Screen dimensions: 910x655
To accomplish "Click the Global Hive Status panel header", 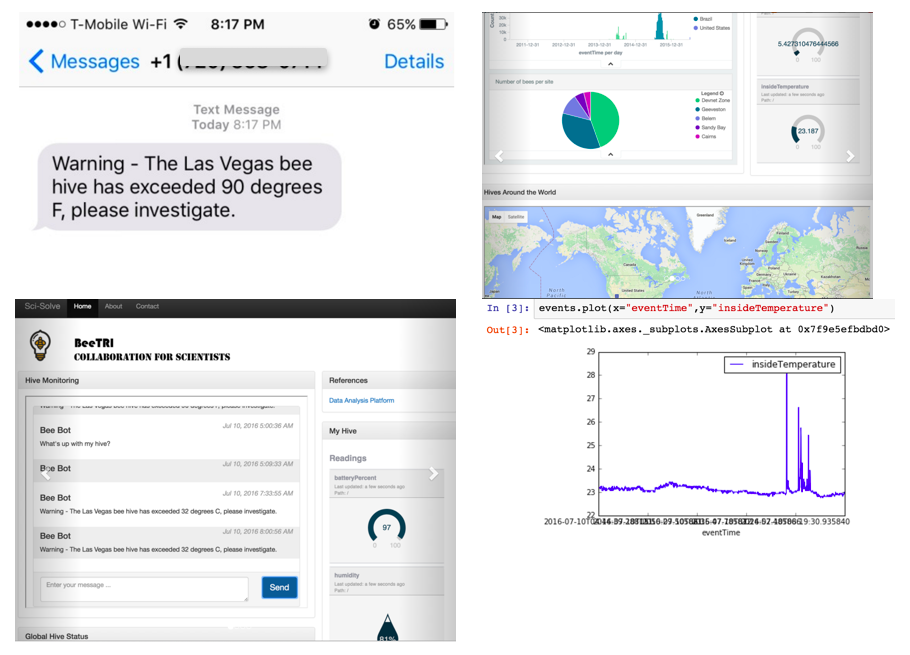I will tap(166, 635).
